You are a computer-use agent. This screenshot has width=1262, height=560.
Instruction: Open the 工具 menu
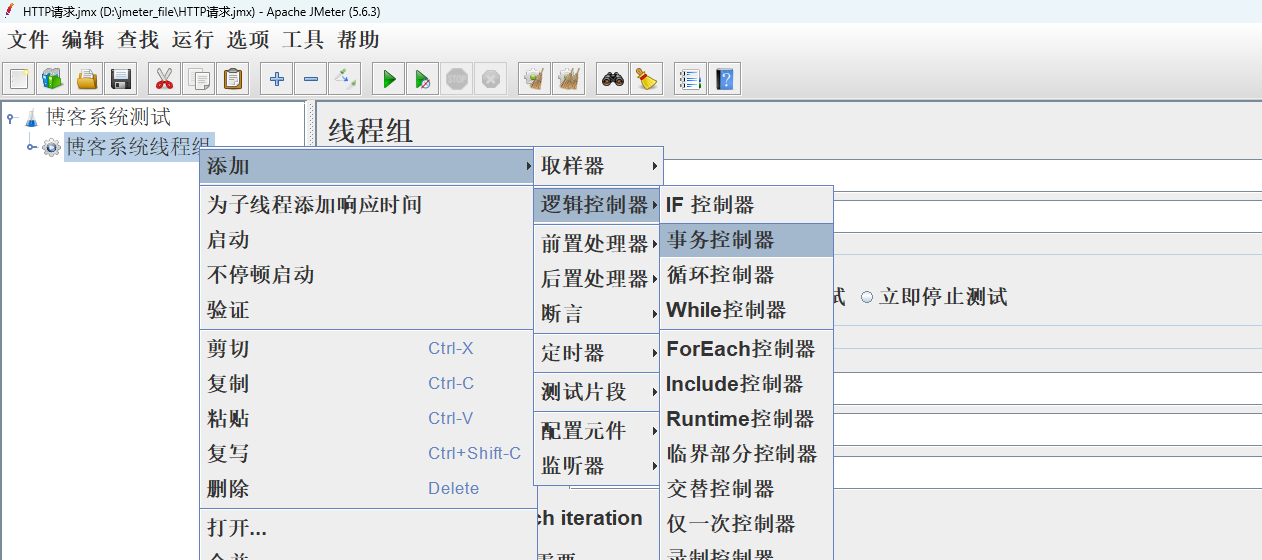click(303, 40)
